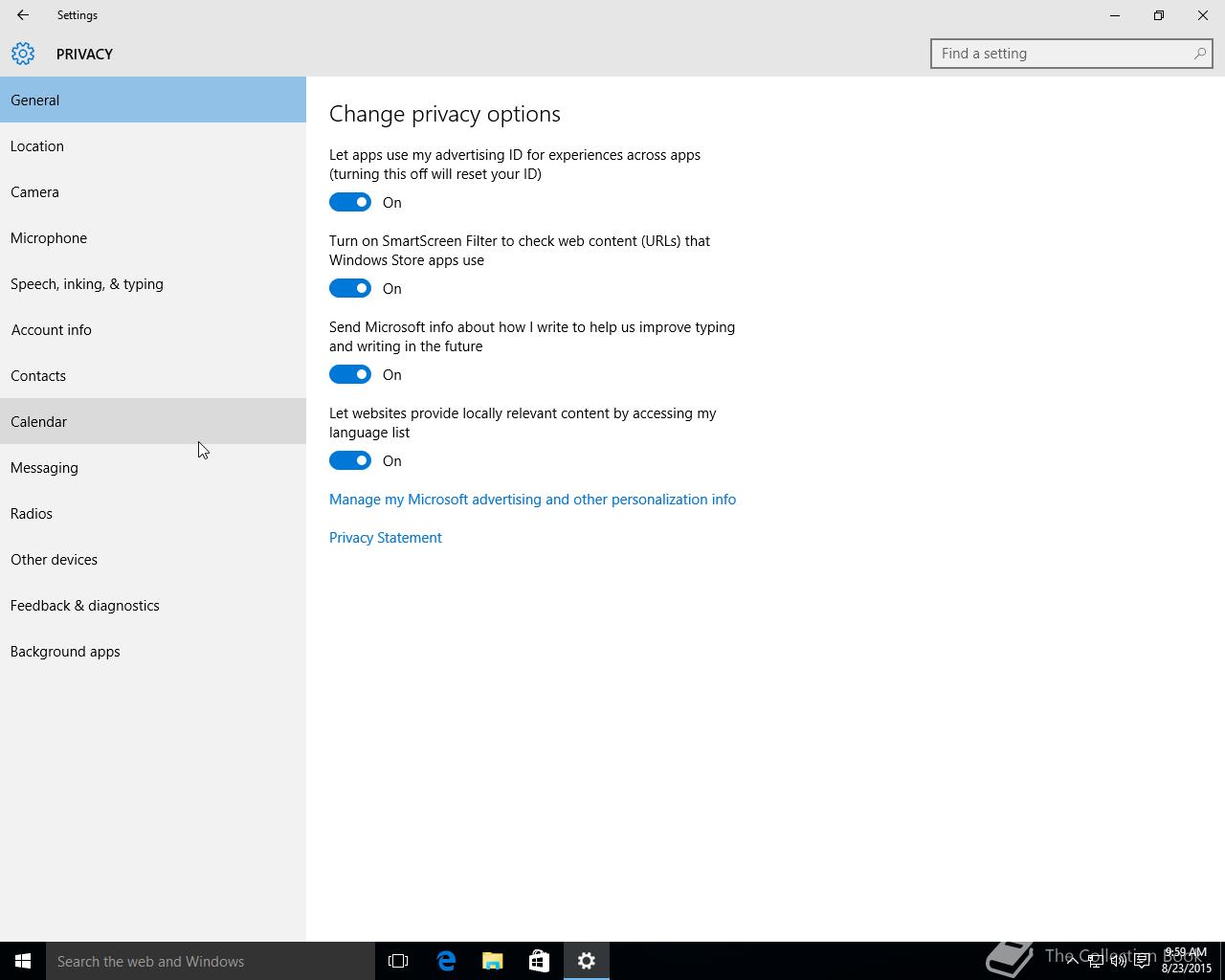Viewport: 1225px width, 980px height.
Task: Open the Privacy Statement link
Action: [x=386, y=538]
